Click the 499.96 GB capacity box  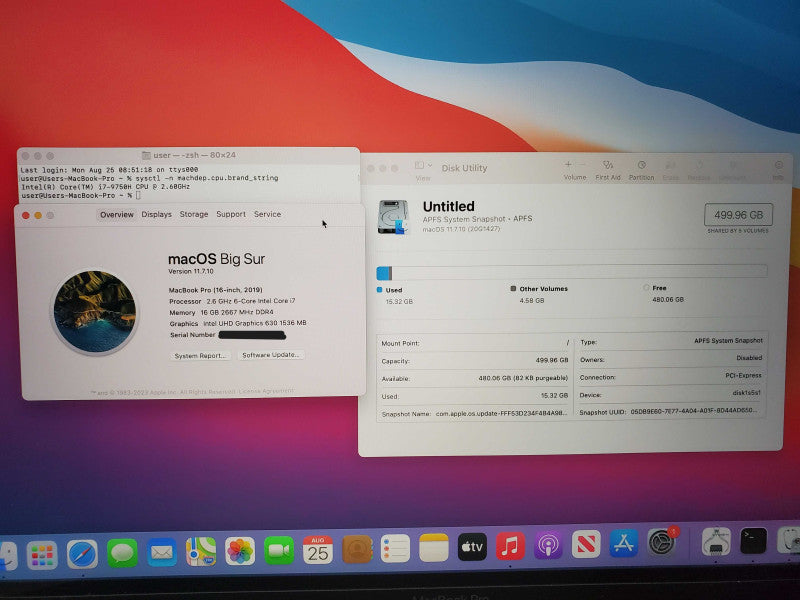738,215
